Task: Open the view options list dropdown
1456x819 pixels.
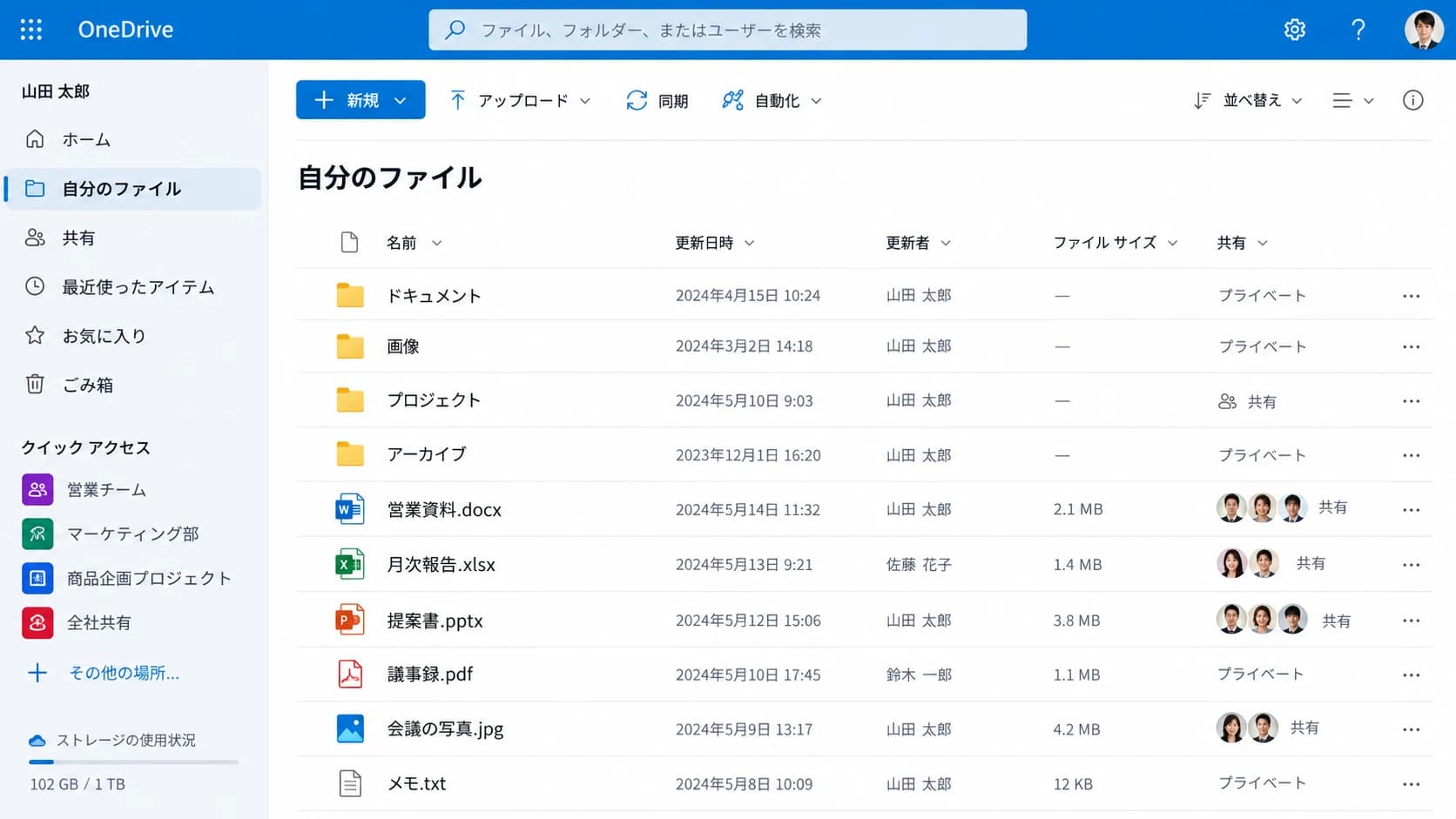Action: 1353,100
